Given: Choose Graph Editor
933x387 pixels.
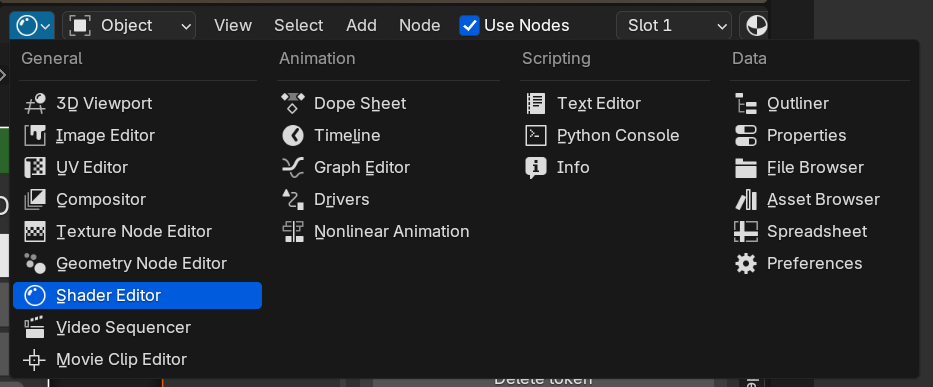Looking at the screenshot, I should [x=389, y=168].
